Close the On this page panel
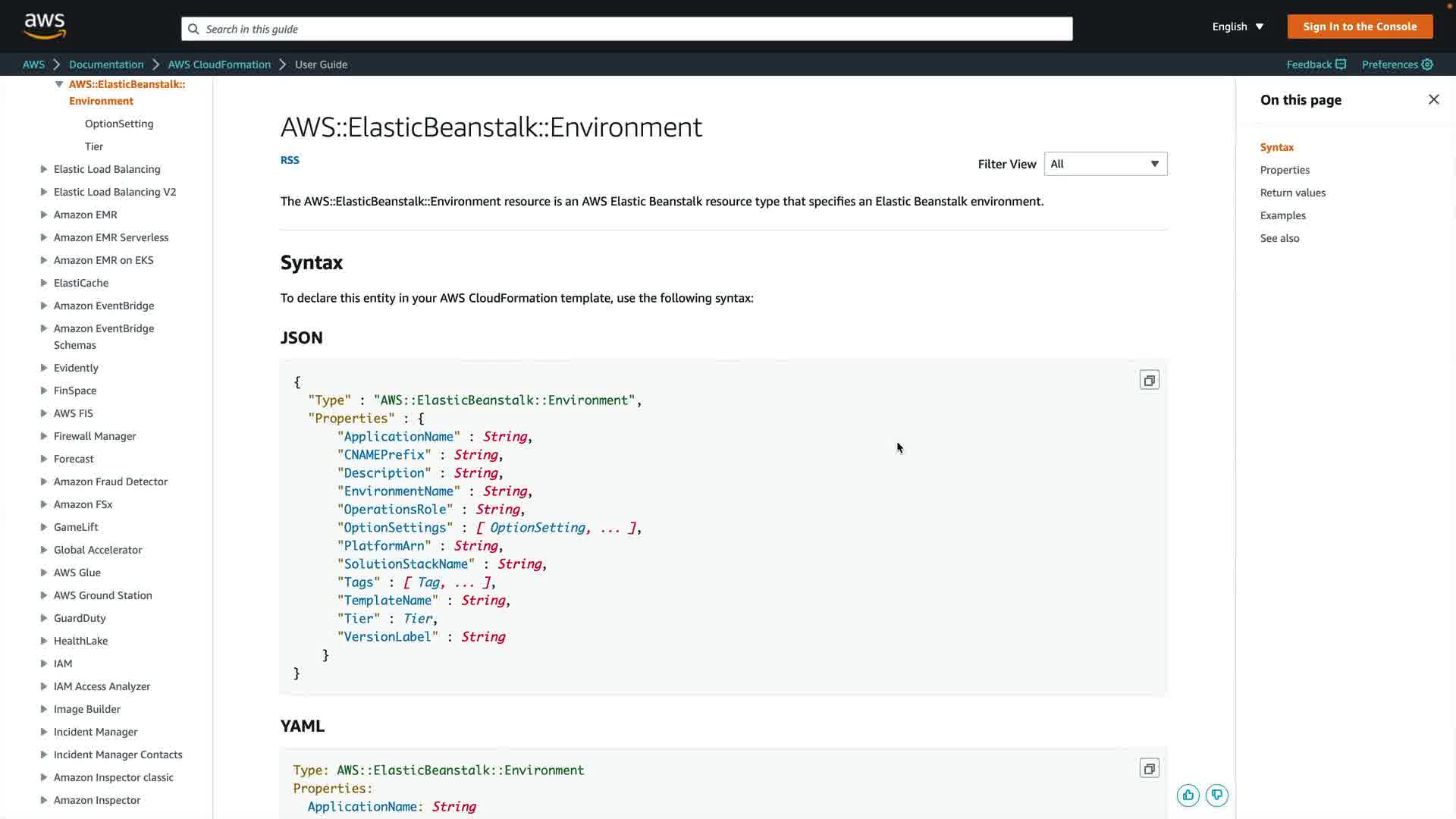This screenshot has height=819, width=1456. pos(1433,99)
